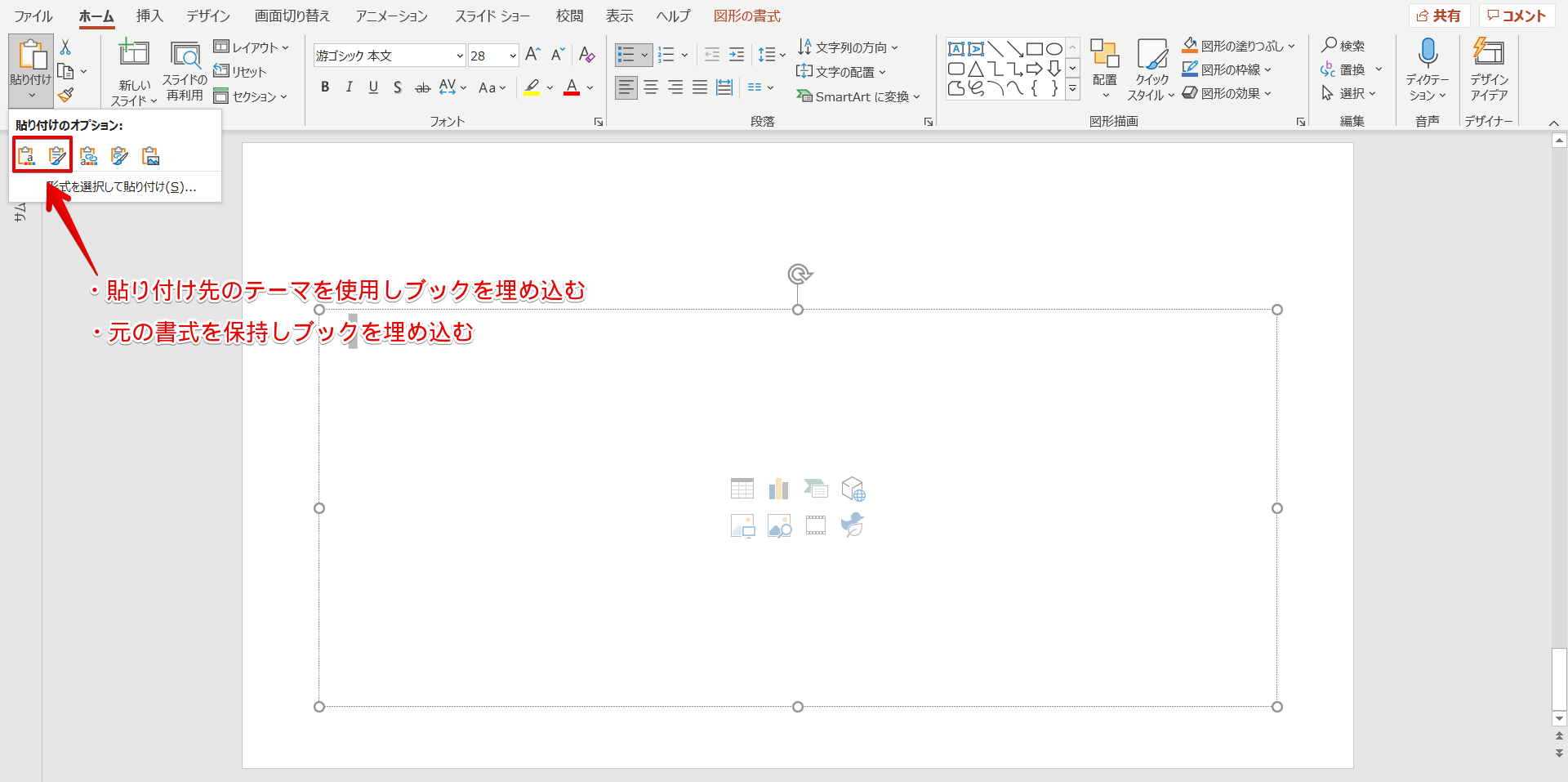Image resolution: width=1568 pixels, height=782 pixels.
Task: Open the ファイル tab
Action: 33,16
